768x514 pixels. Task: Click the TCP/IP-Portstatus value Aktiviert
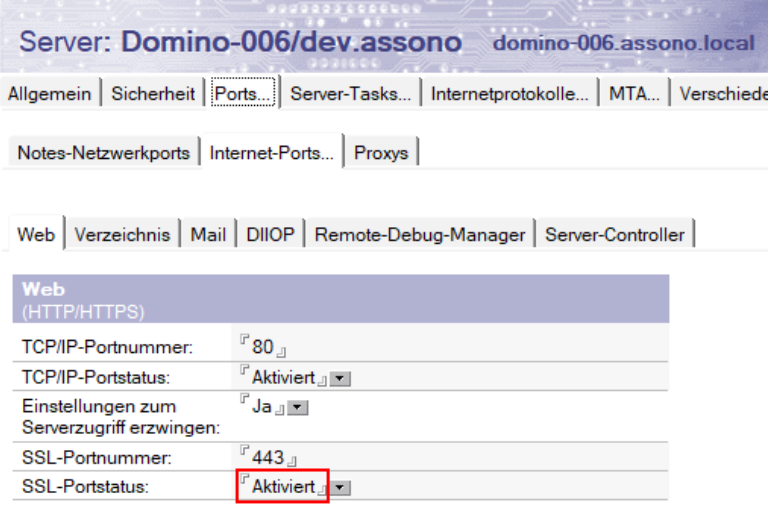283,377
